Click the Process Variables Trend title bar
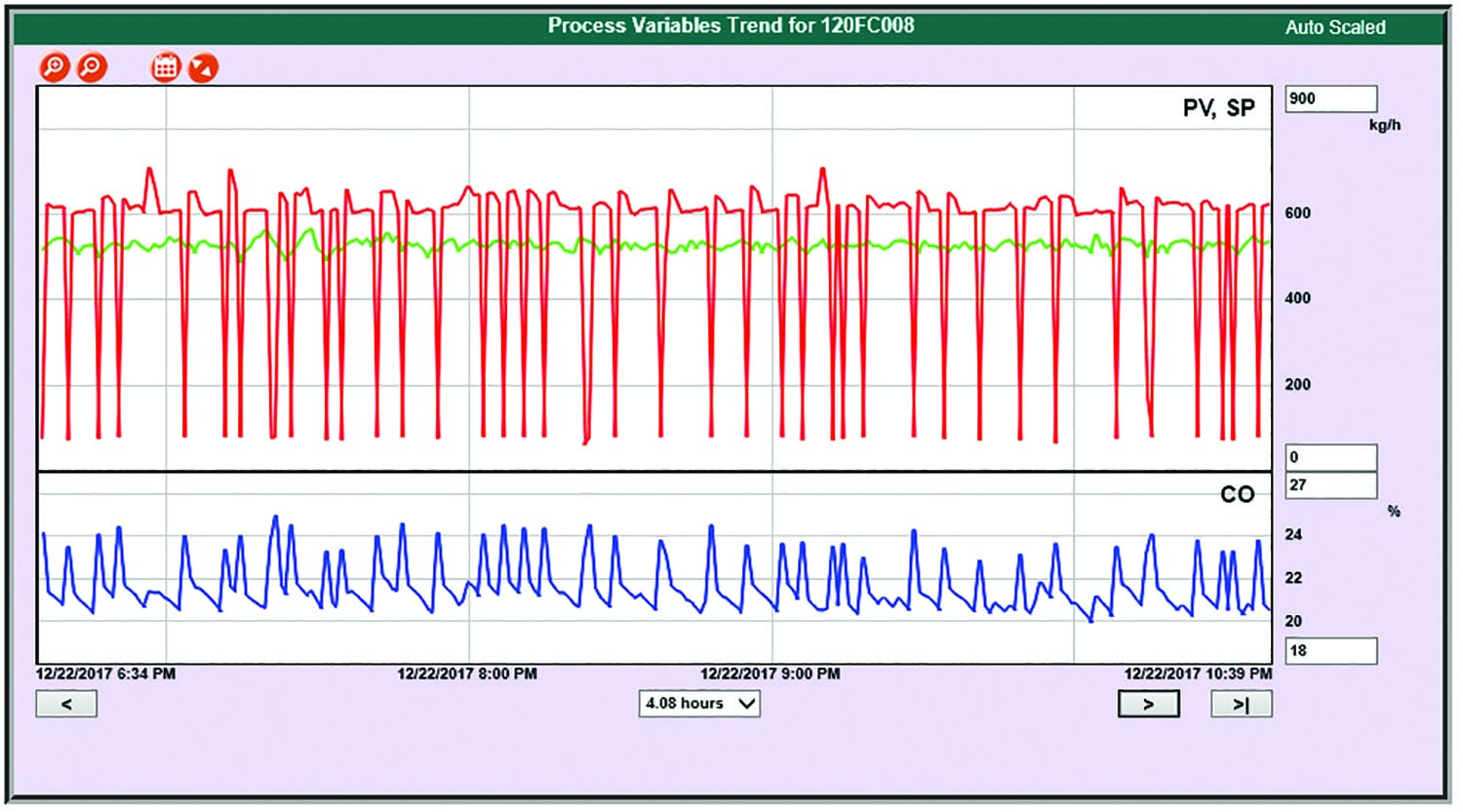The width and height of the screenshot is (1463, 812). click(731, 25)
